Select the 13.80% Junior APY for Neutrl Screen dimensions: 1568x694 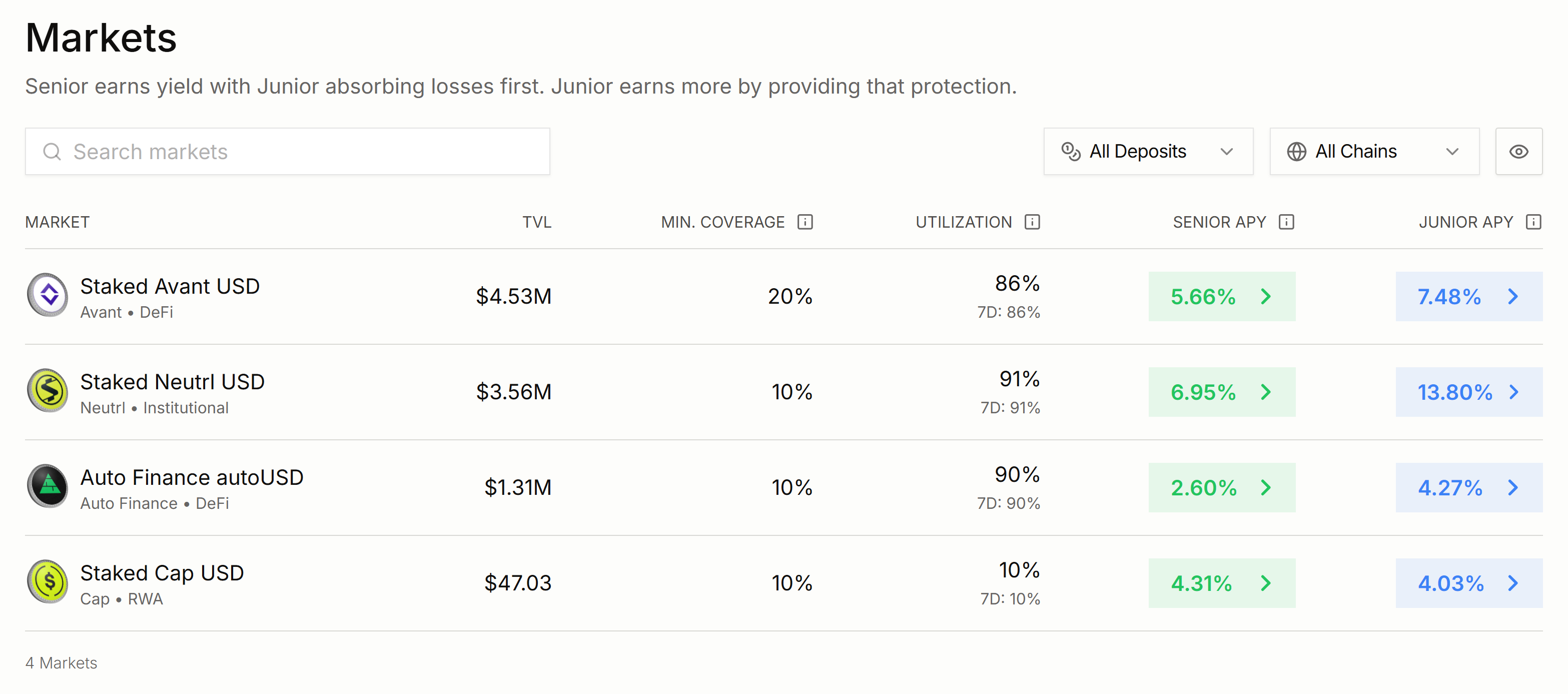pyautogui.click(x=1468, y=392)
